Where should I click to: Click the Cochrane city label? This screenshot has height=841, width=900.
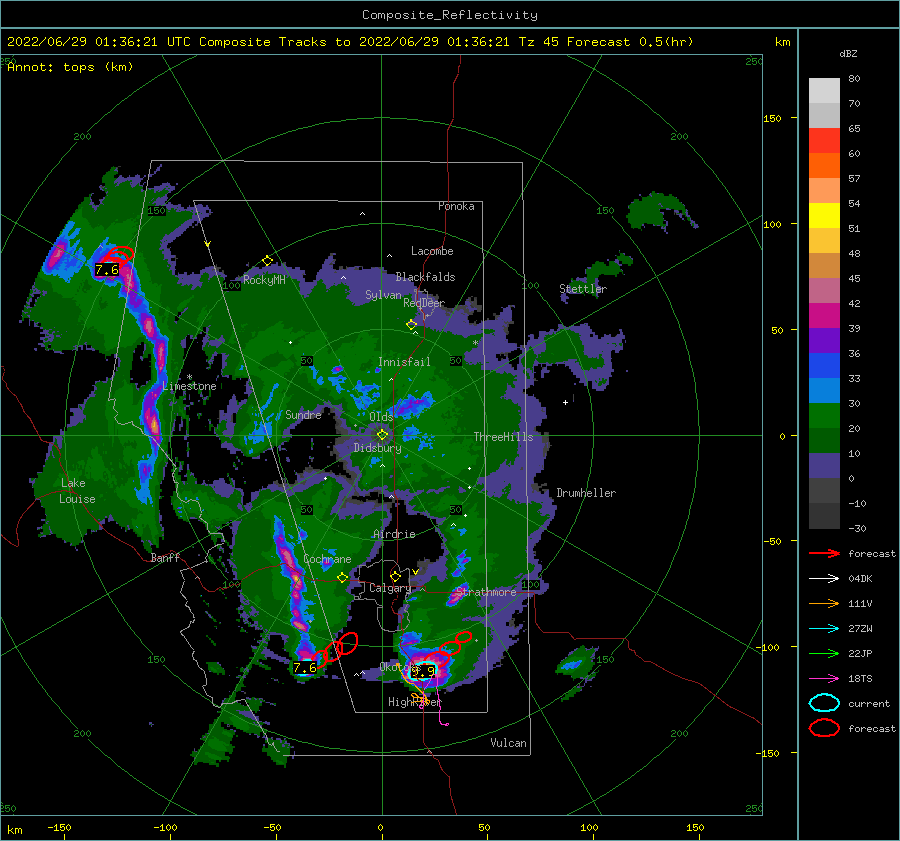coord(327,559)
